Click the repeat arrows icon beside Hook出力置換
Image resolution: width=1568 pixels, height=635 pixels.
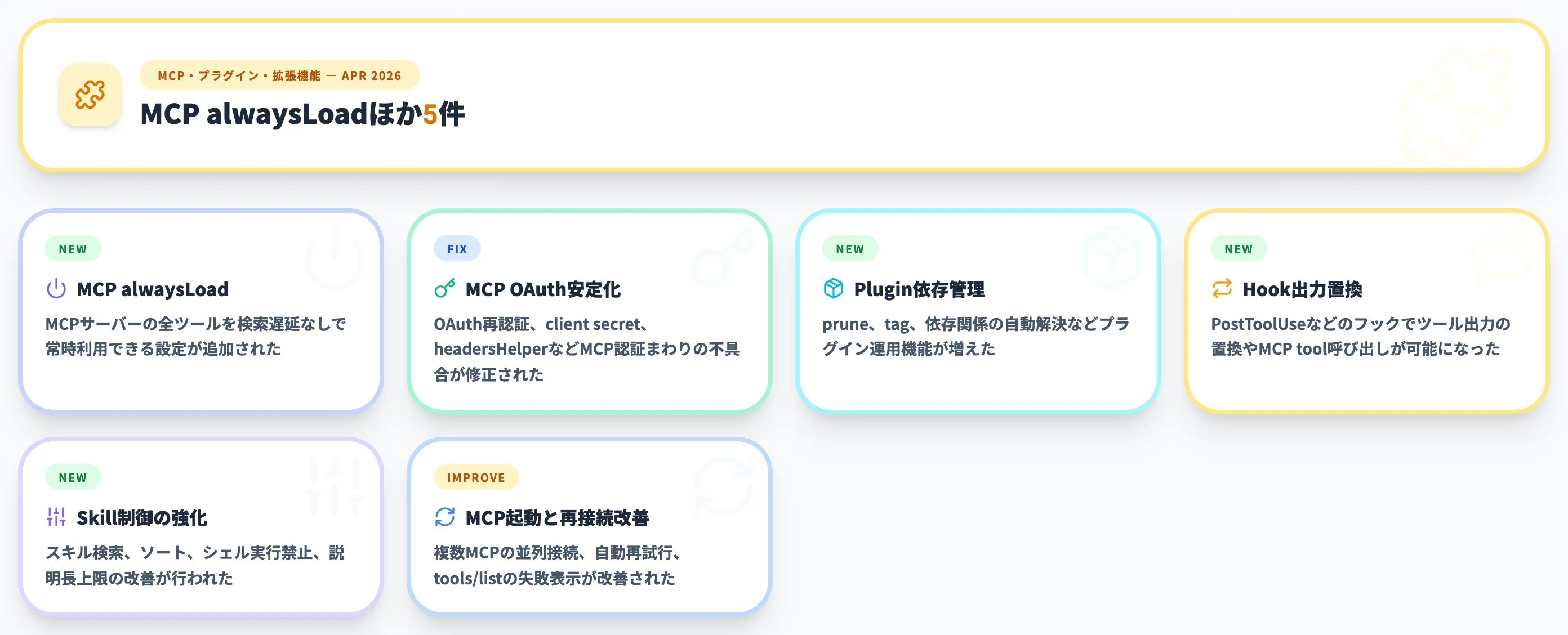click(x=1222, y=289)
